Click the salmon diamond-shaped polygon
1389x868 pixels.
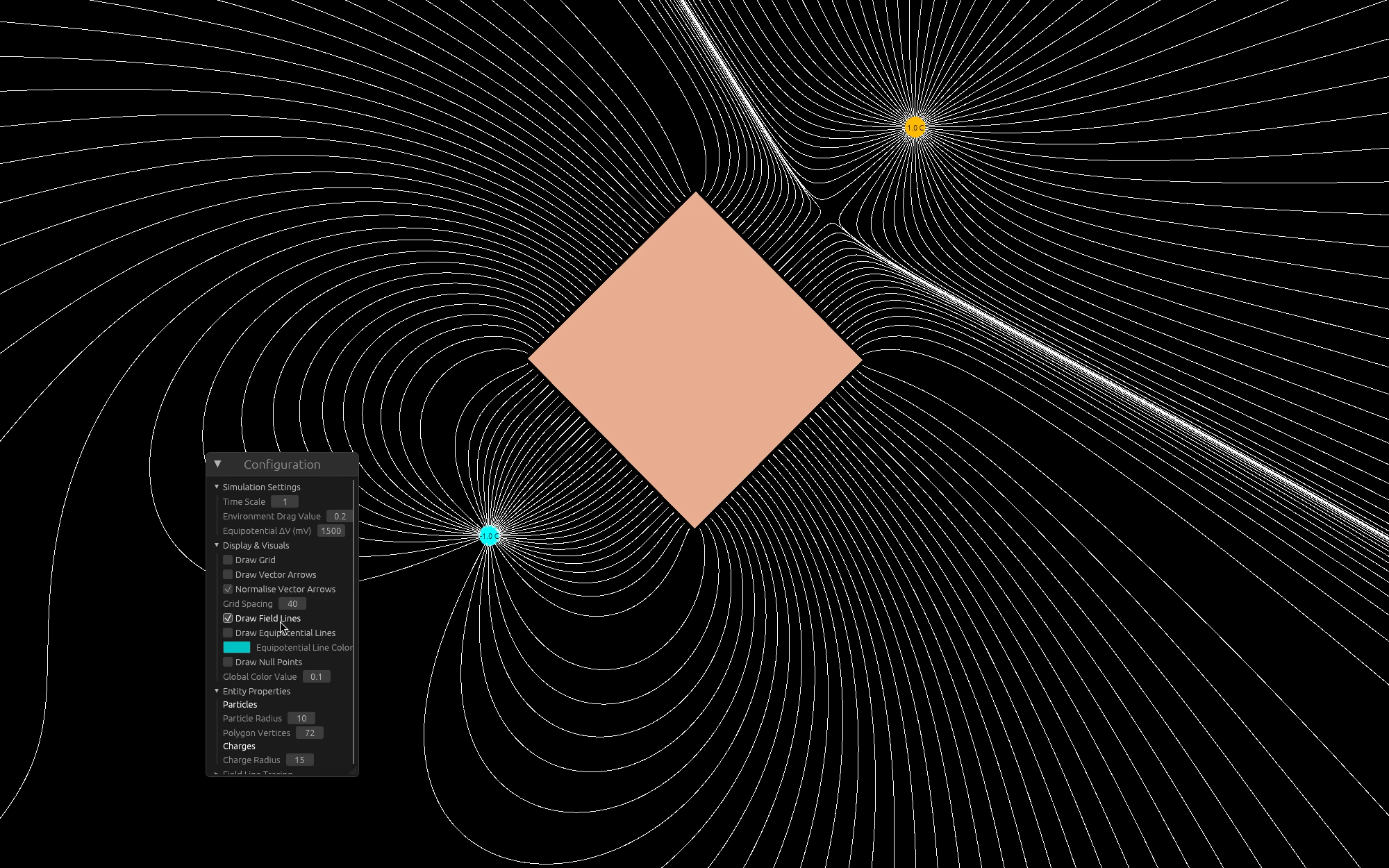pos(695,360)
